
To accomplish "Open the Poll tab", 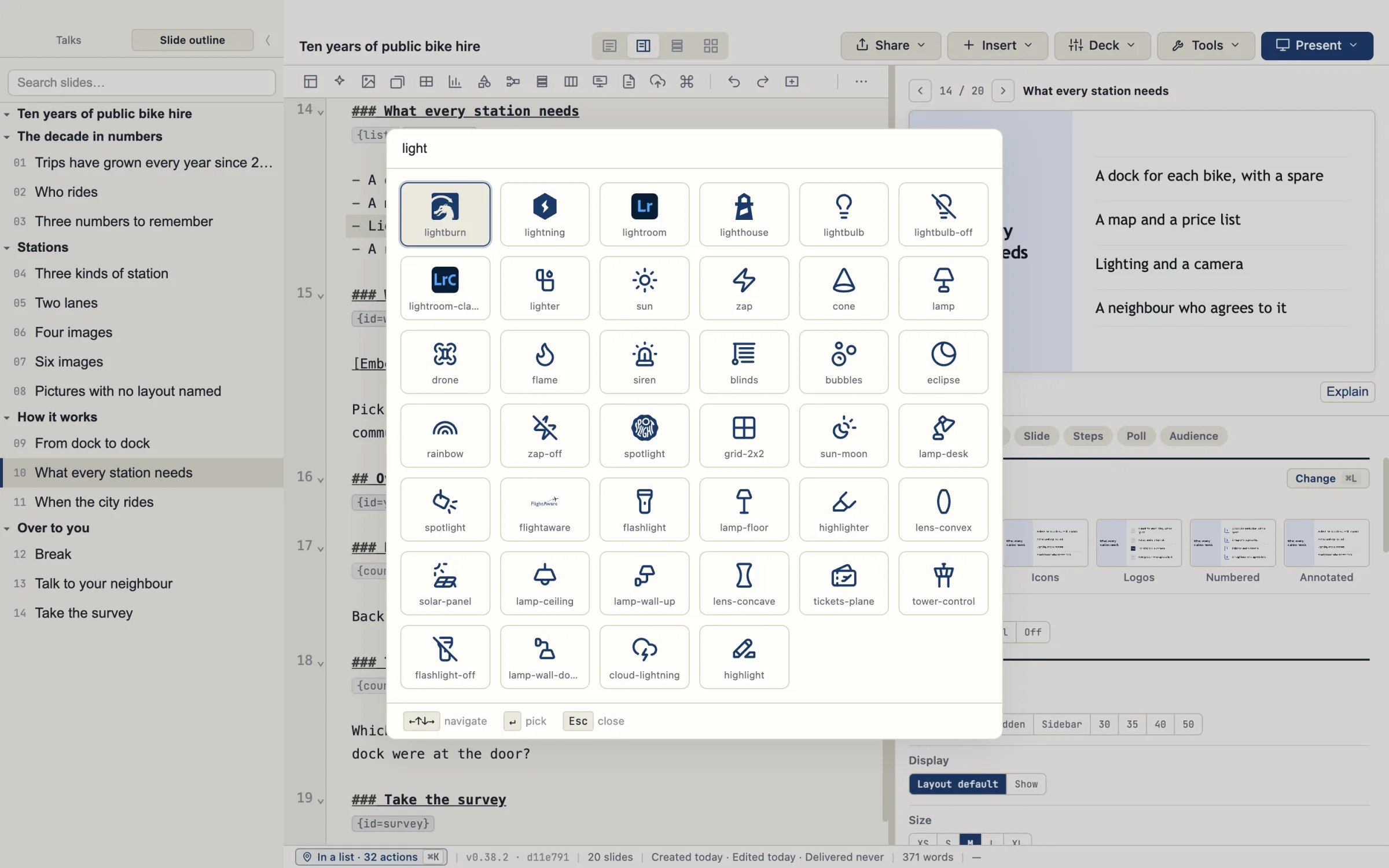I will coord(1136,436).
